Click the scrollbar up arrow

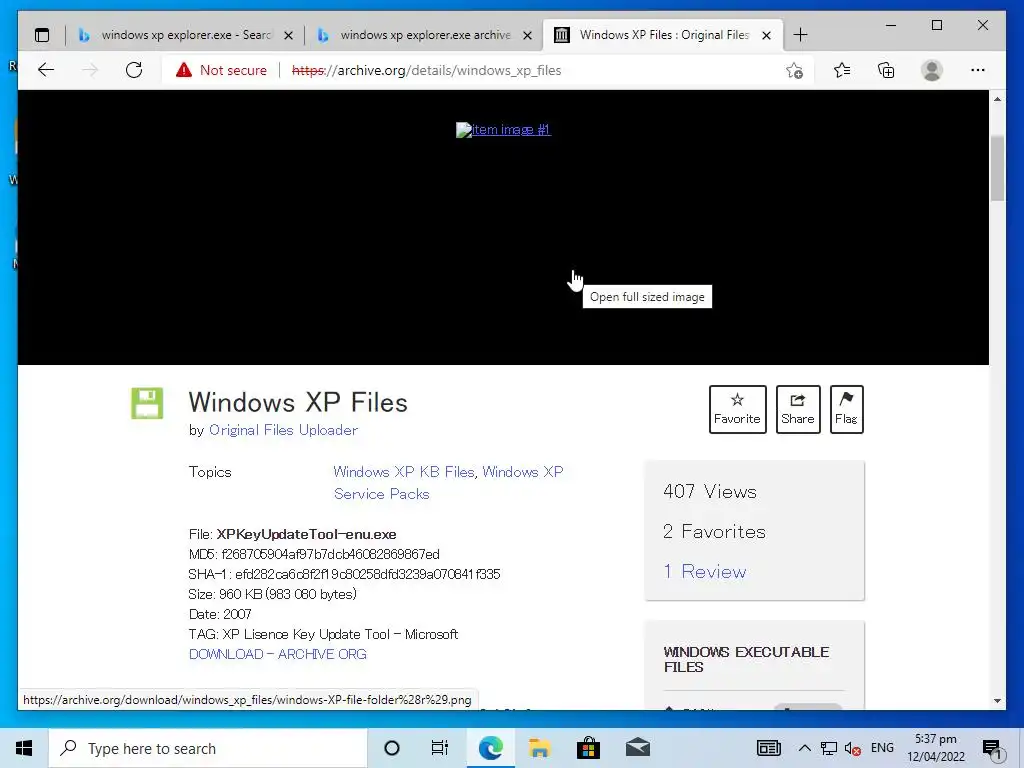point(997,99)
